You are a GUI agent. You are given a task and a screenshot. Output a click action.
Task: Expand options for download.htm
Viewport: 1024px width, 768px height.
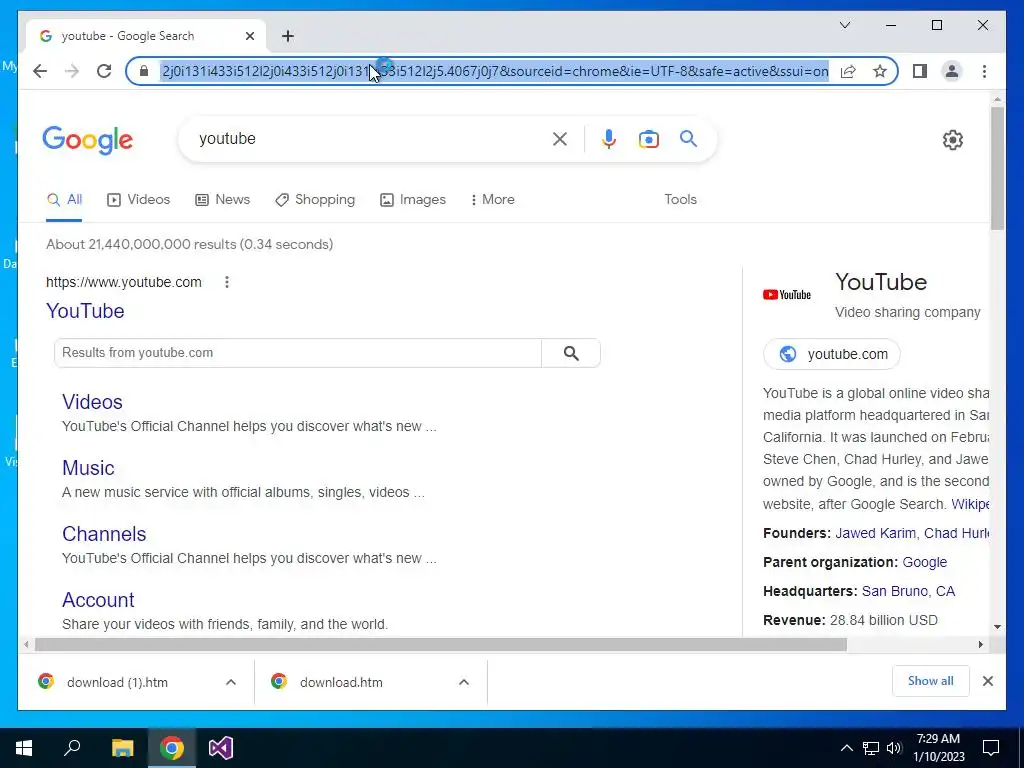(464, 682)
